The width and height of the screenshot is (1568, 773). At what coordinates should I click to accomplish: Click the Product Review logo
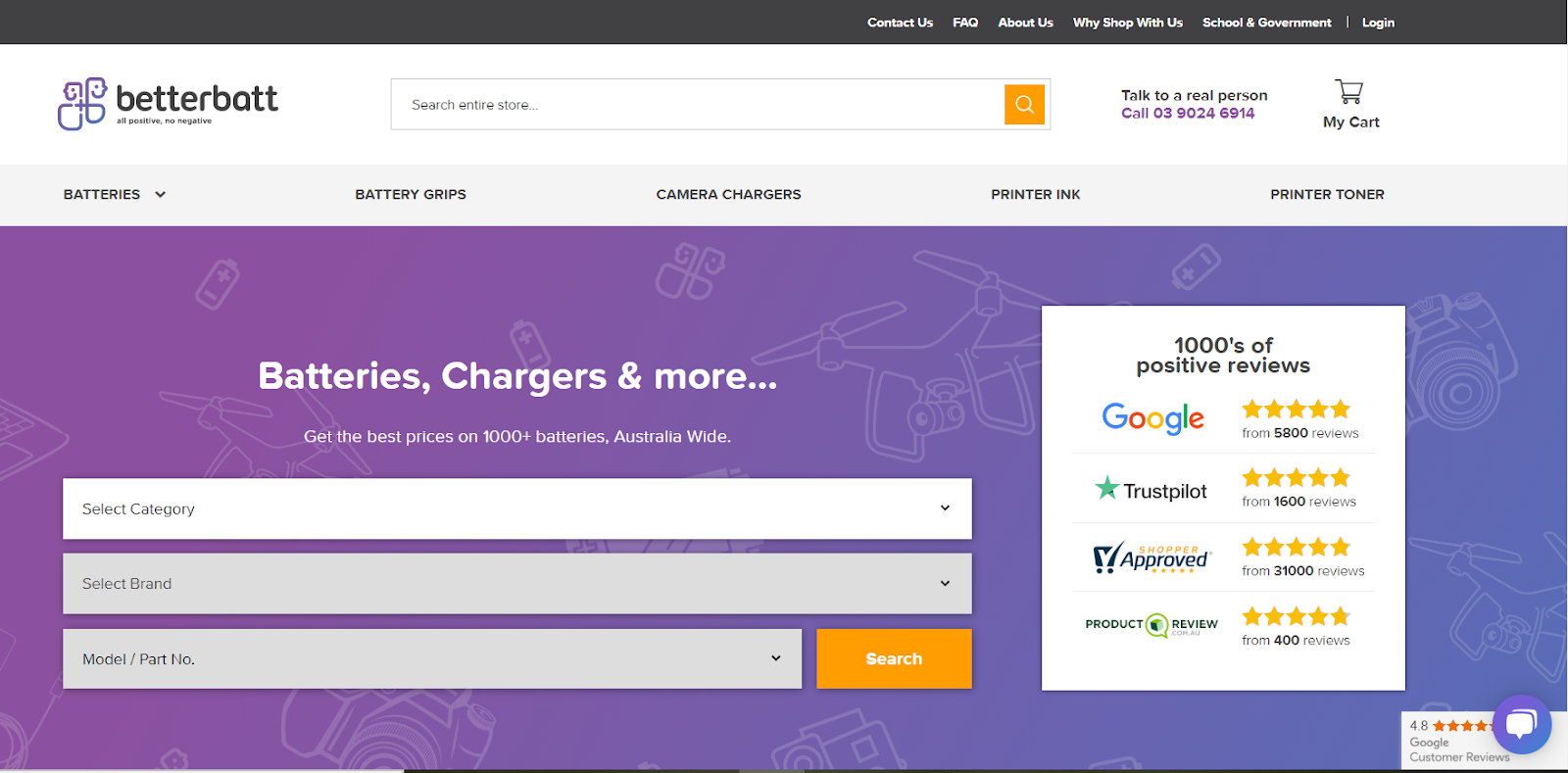(x=1151, y=625)
